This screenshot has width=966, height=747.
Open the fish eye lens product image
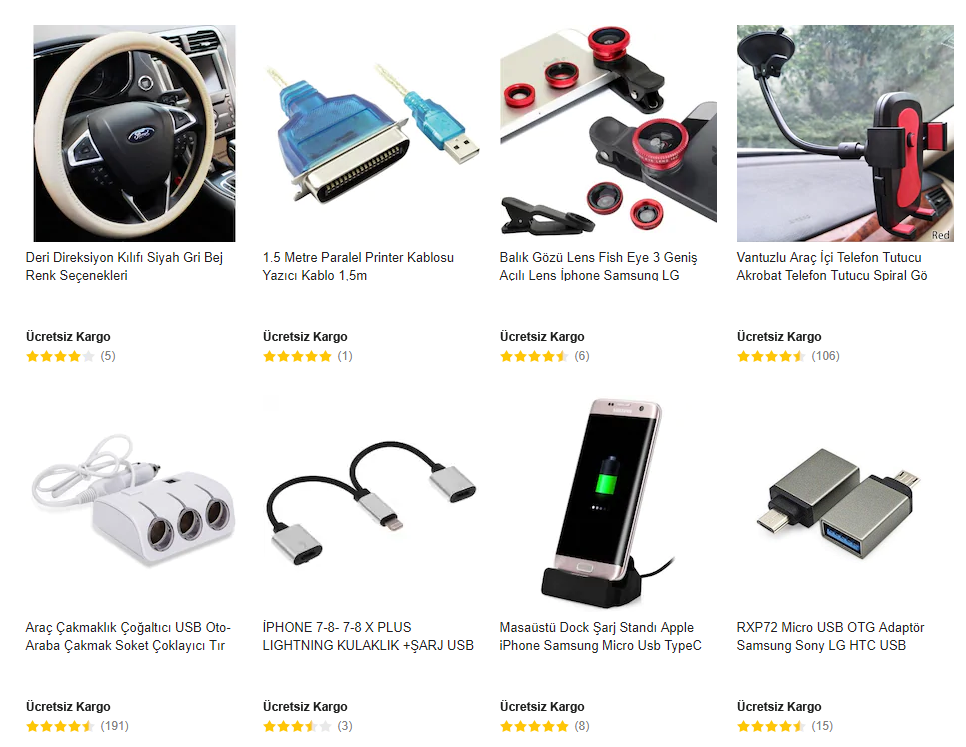(x=608, y=133)
